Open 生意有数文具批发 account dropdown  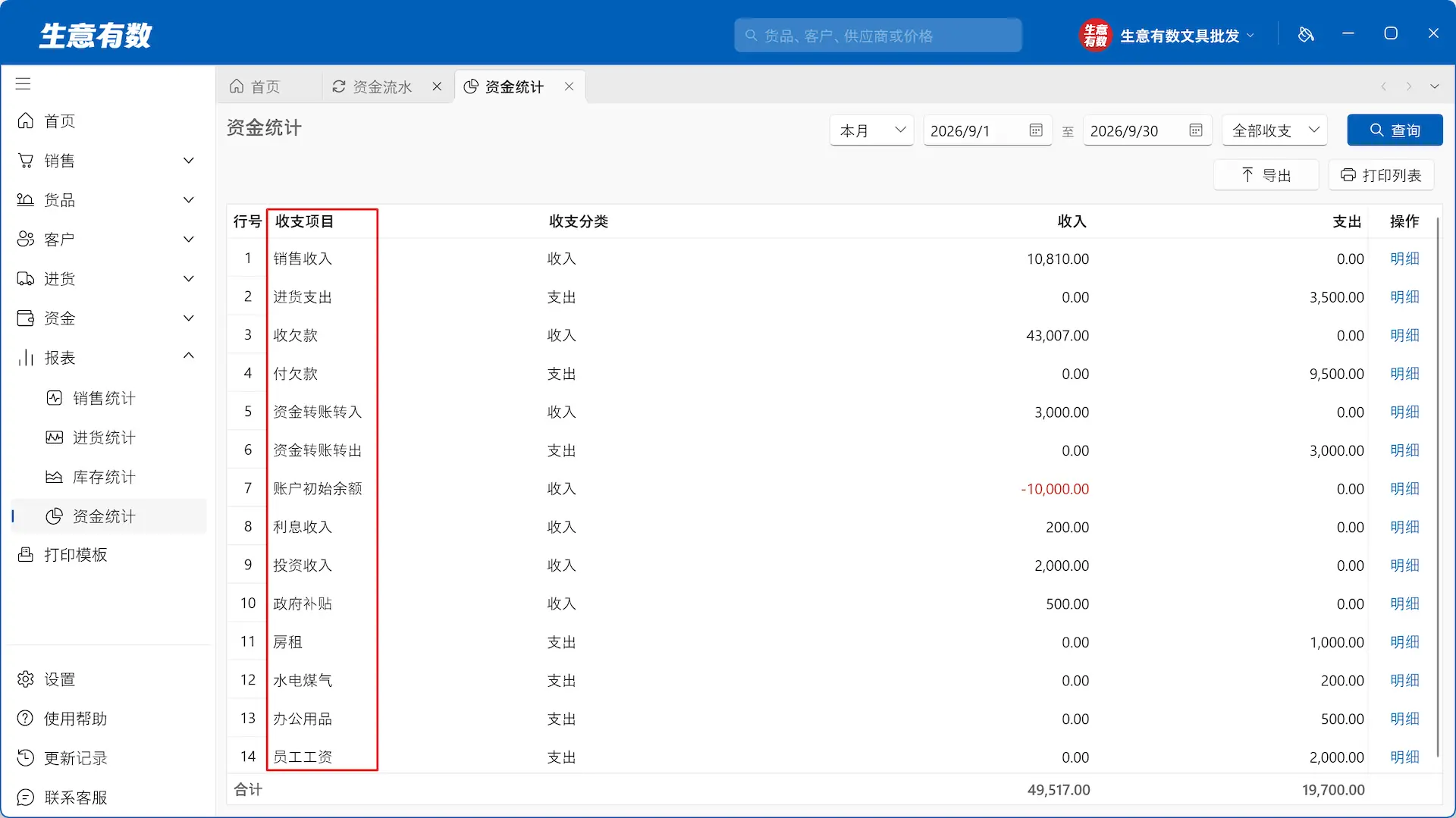(1188, 36)
